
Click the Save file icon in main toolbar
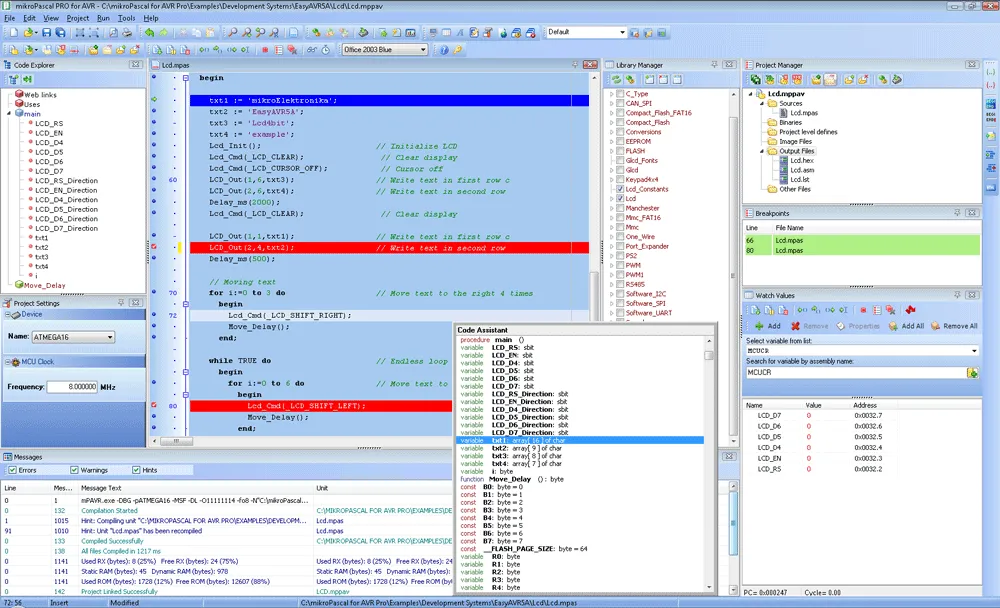pos(47,32)
